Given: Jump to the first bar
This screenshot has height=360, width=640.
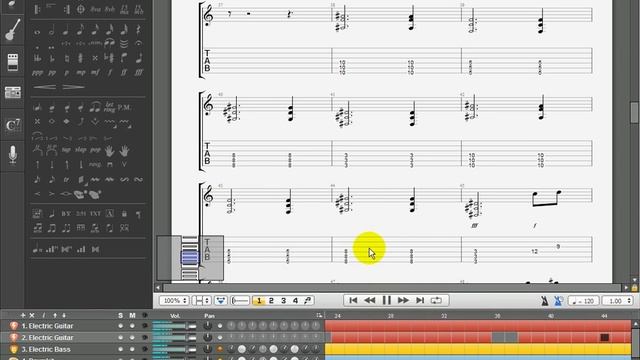Looking at the screenshot, I should click(x=353, y=300).
